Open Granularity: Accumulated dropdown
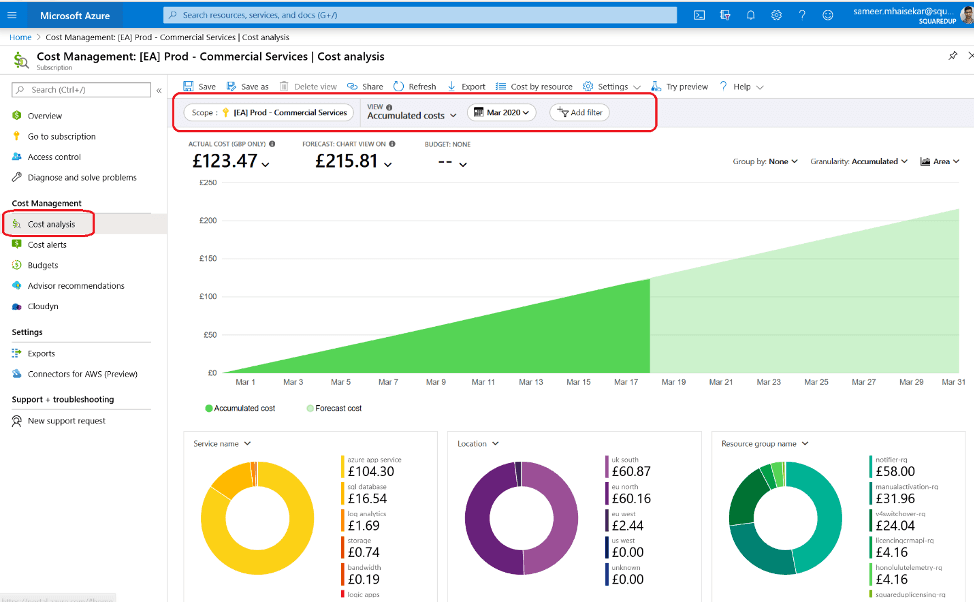Image resolution: width=974 pixels, height=602 pixels. click(x=859, y=162)
